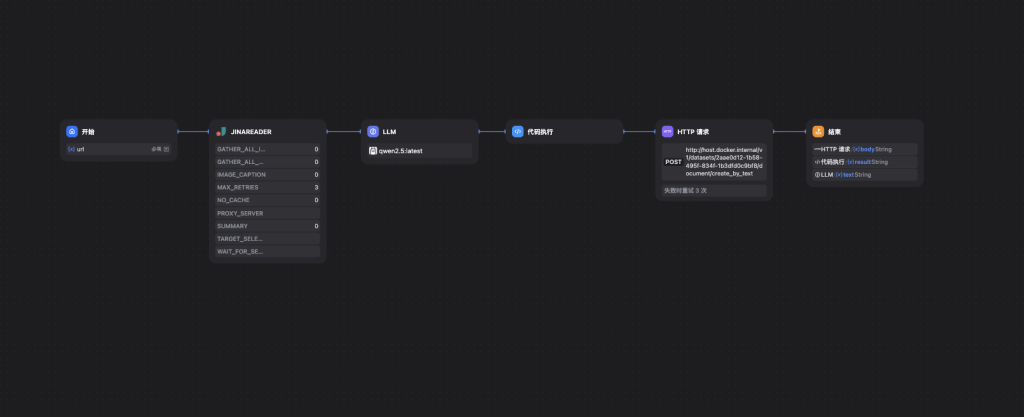This screenshot has height=417, width=1024.
Task: Click the IMAGE_CAPTION parameter row
Action: pos(267,174)
